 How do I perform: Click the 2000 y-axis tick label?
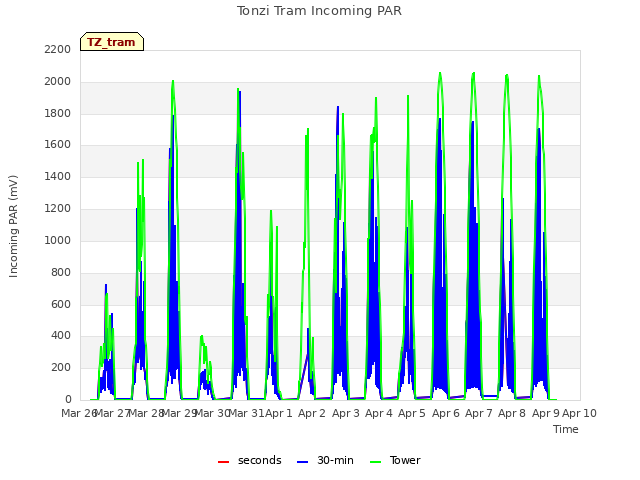tap(58, 82)
